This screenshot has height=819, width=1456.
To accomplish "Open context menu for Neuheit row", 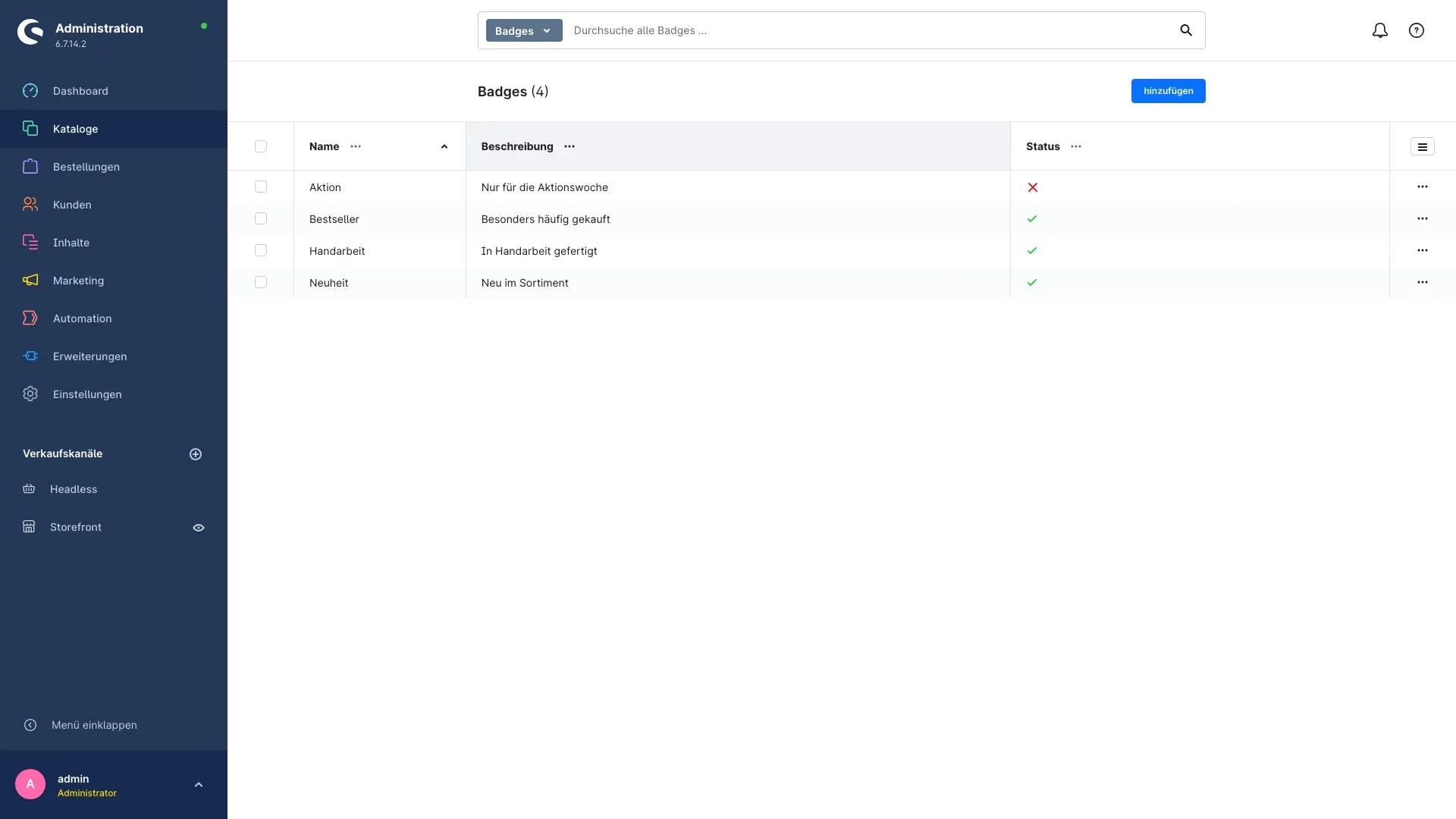I will click(1423, 282).
